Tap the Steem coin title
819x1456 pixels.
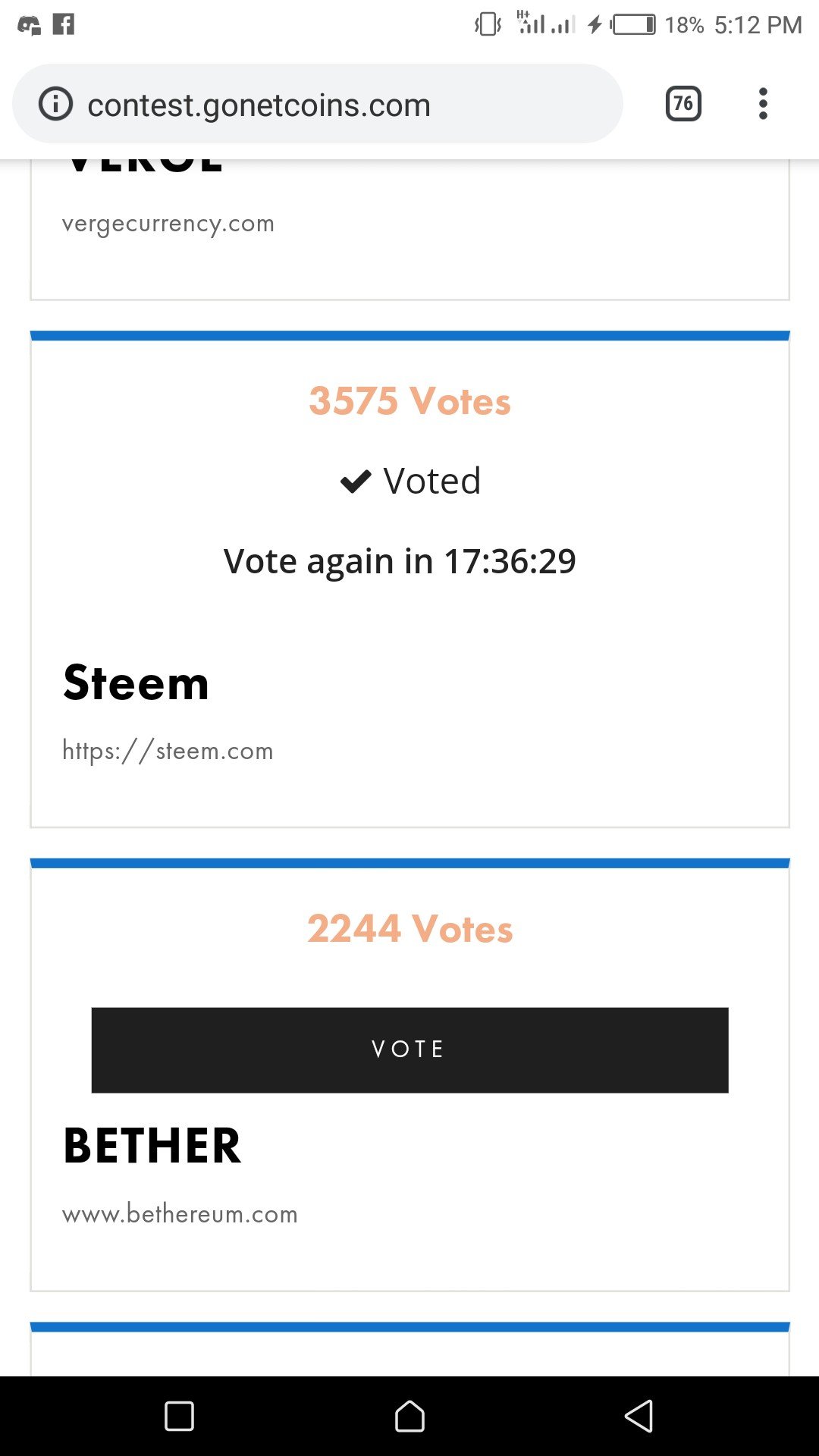pos(136,682)
